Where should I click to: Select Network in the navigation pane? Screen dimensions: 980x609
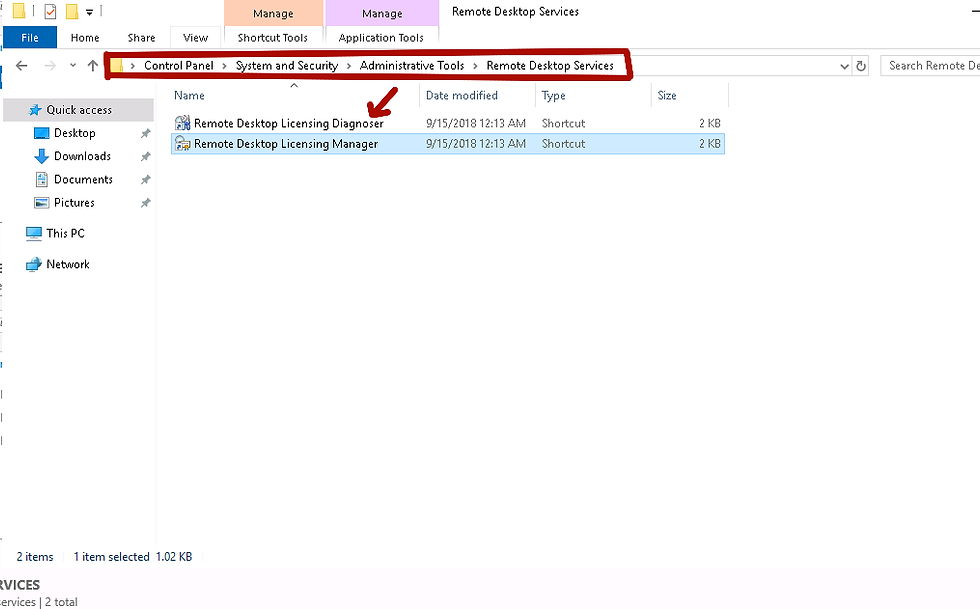68,264
